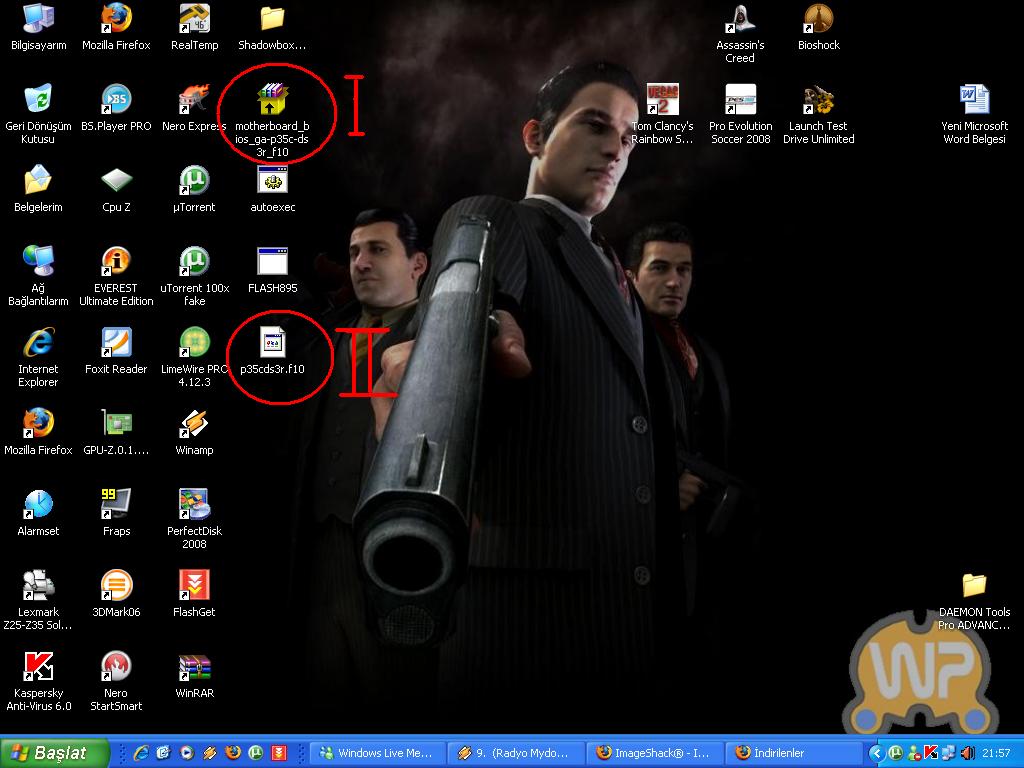Open Lexmark Z25-Z35 Solution Center icon

pos(38,600)
